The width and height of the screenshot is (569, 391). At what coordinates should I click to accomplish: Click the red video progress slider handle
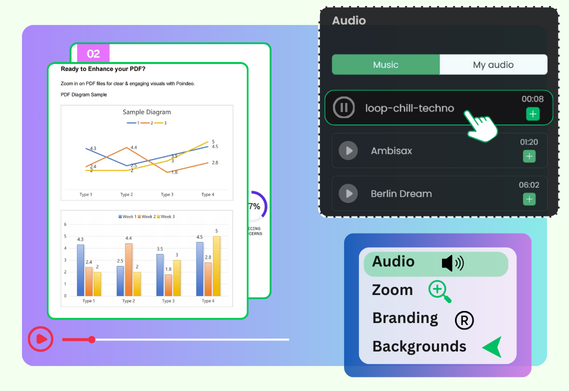coord(92,339)
